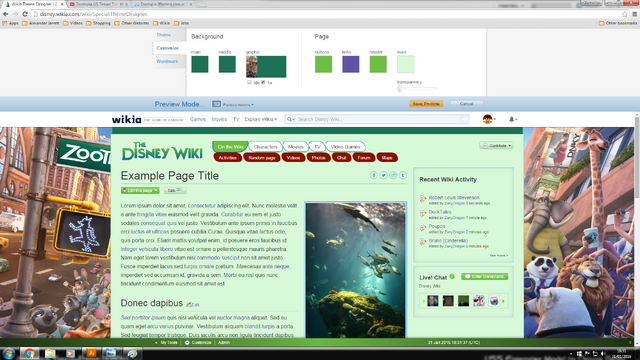The width and height of the screenshot is (640, 360).
Task: Open the background graphic picker
Action: pyautogui.click(x=266, y=67)
